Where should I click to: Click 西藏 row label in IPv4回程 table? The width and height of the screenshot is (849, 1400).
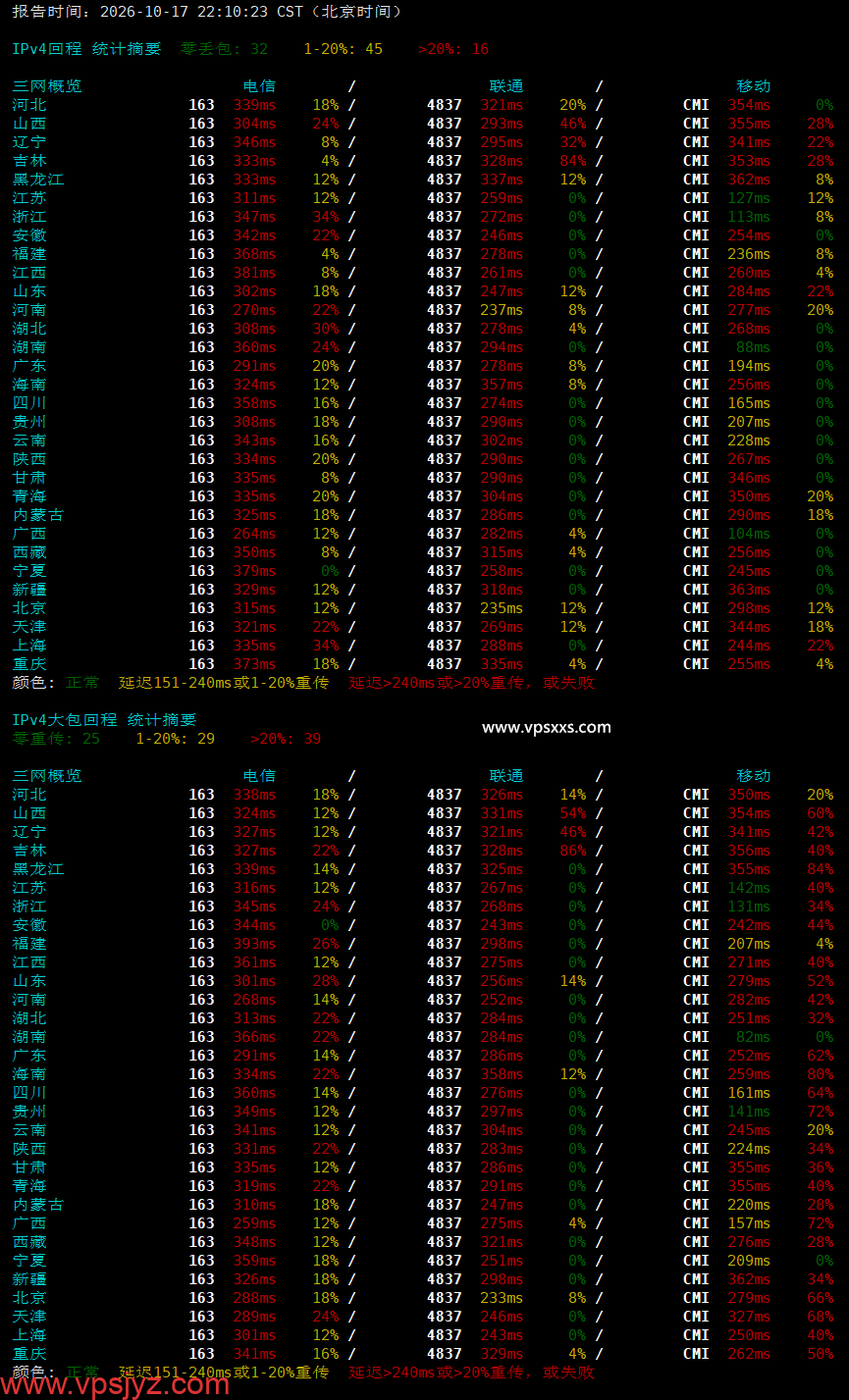(x=29, y=552)
